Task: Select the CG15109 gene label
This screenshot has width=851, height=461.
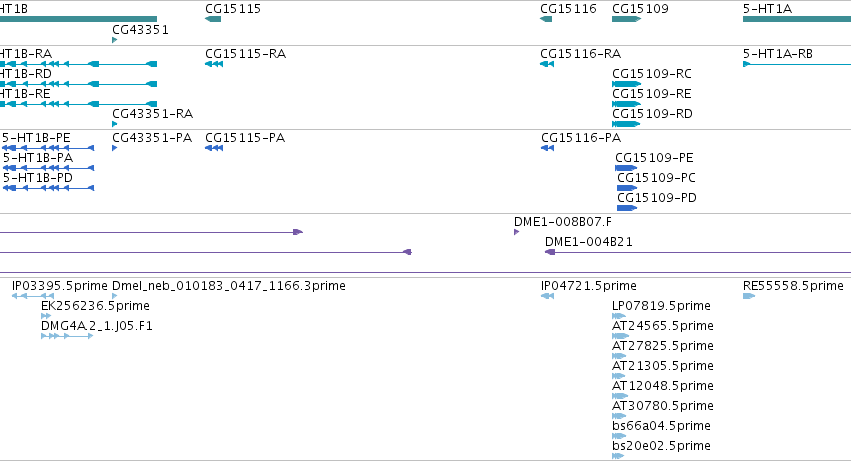Action: coord(640,9)
